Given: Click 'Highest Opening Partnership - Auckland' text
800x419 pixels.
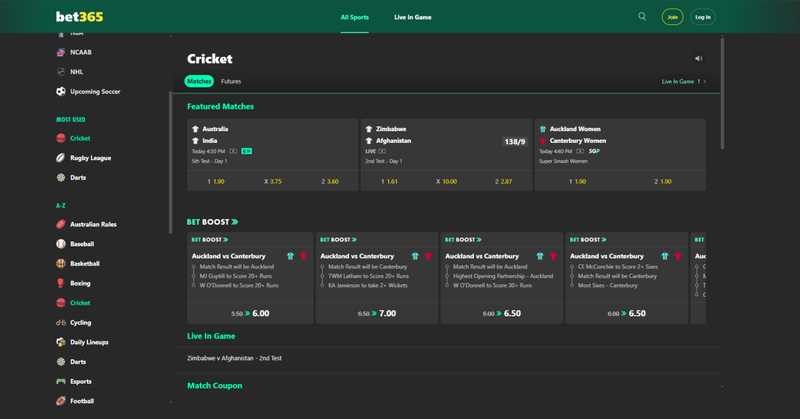Looking at the screenshot, I should (x=503, y=276).
